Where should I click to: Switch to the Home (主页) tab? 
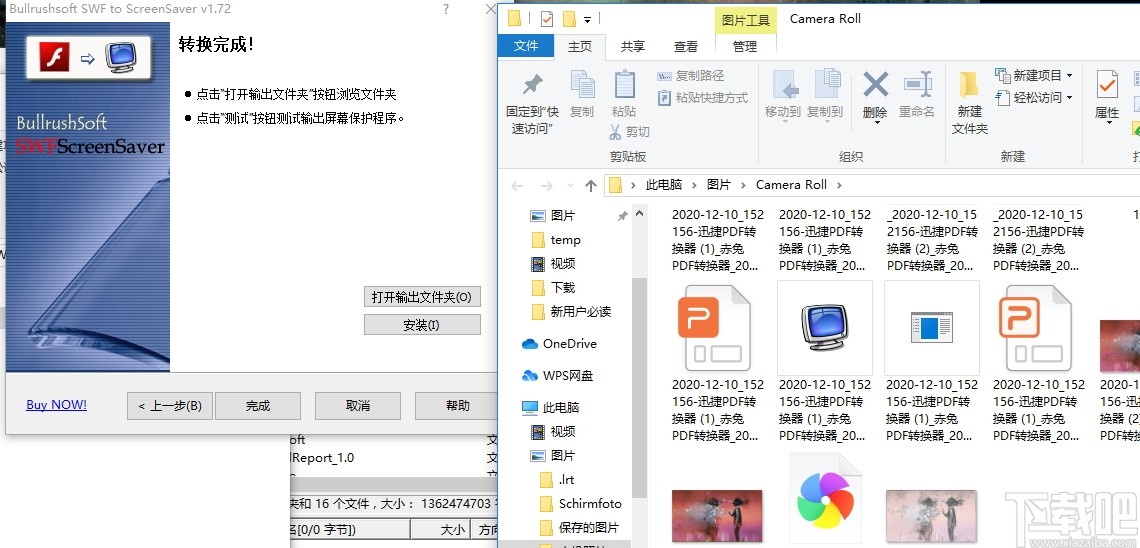click(579, 46)
